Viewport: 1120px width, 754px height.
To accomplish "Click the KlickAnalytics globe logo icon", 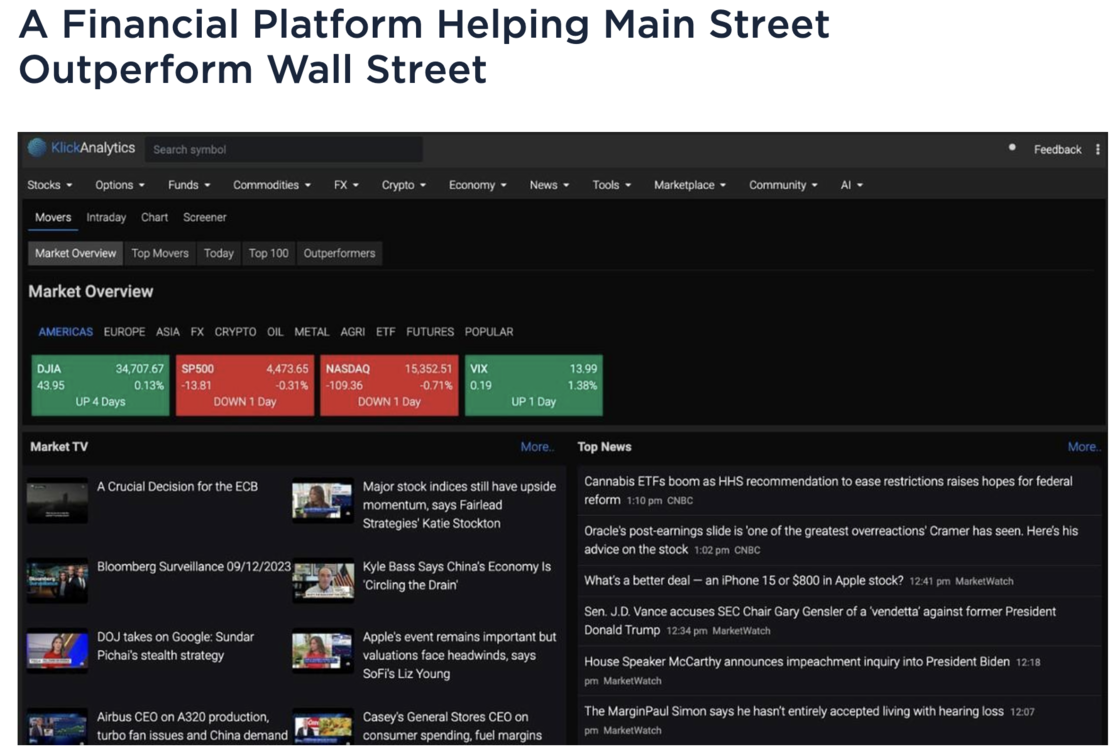I will point(36,148).
